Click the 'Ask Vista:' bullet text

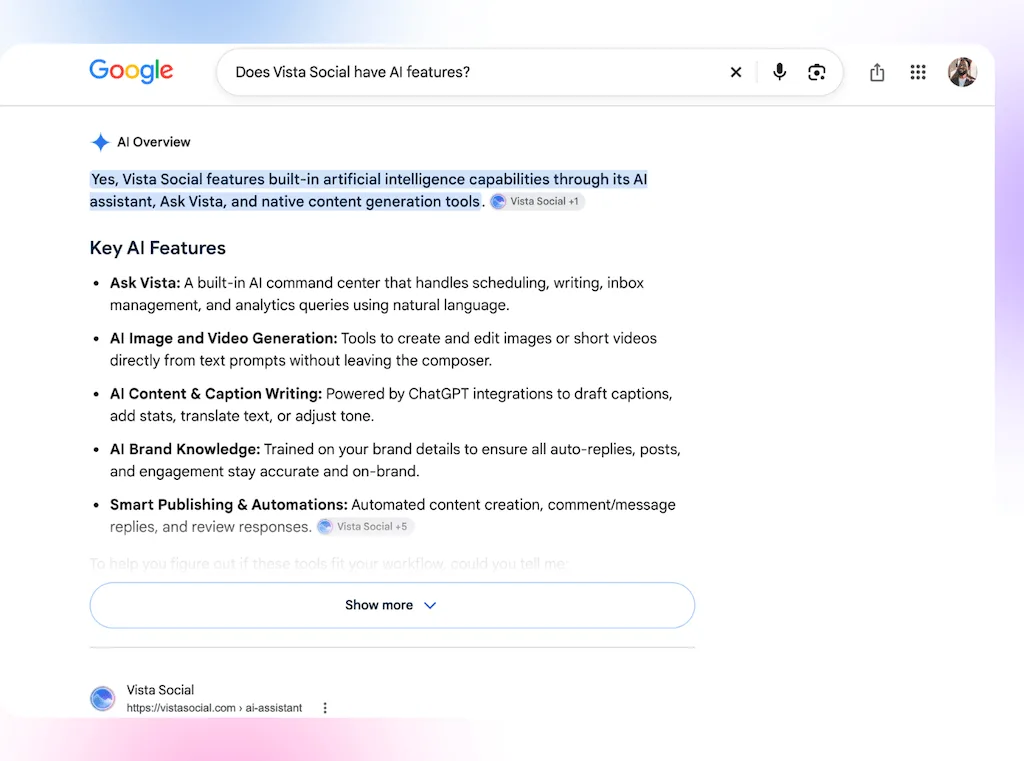click(x=145, y=283)
